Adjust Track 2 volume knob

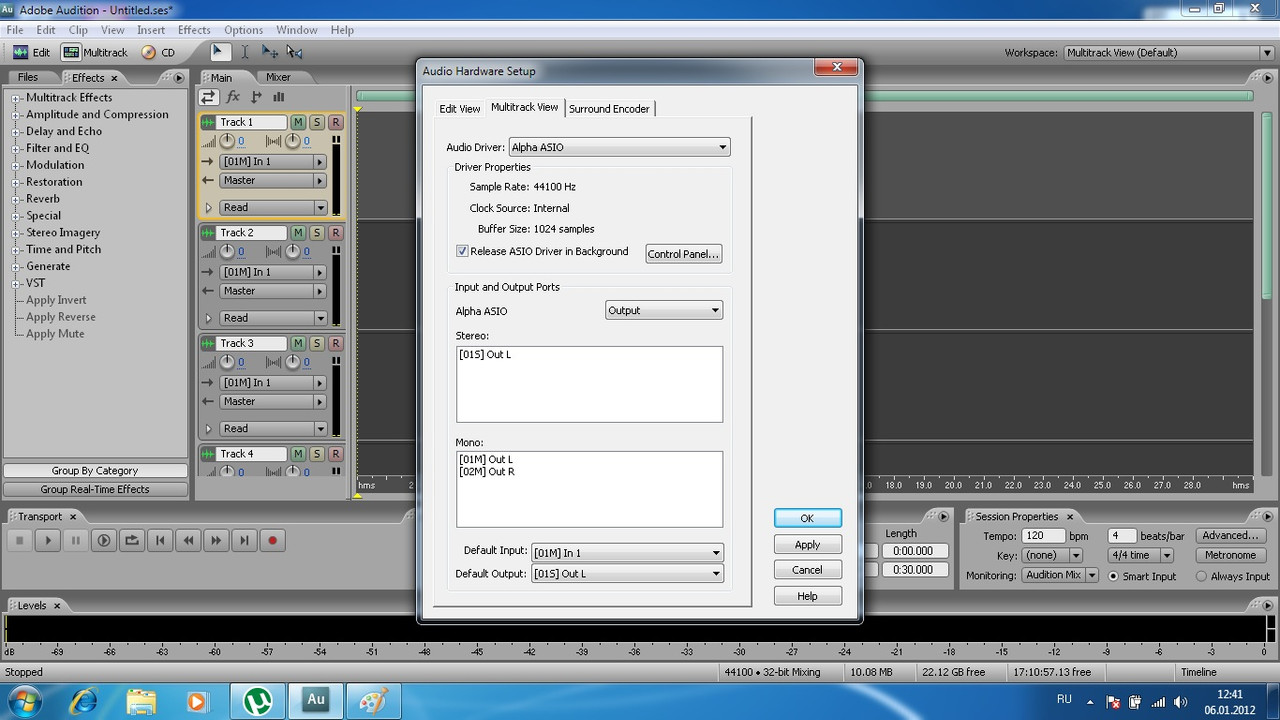(x=227, y=251)
